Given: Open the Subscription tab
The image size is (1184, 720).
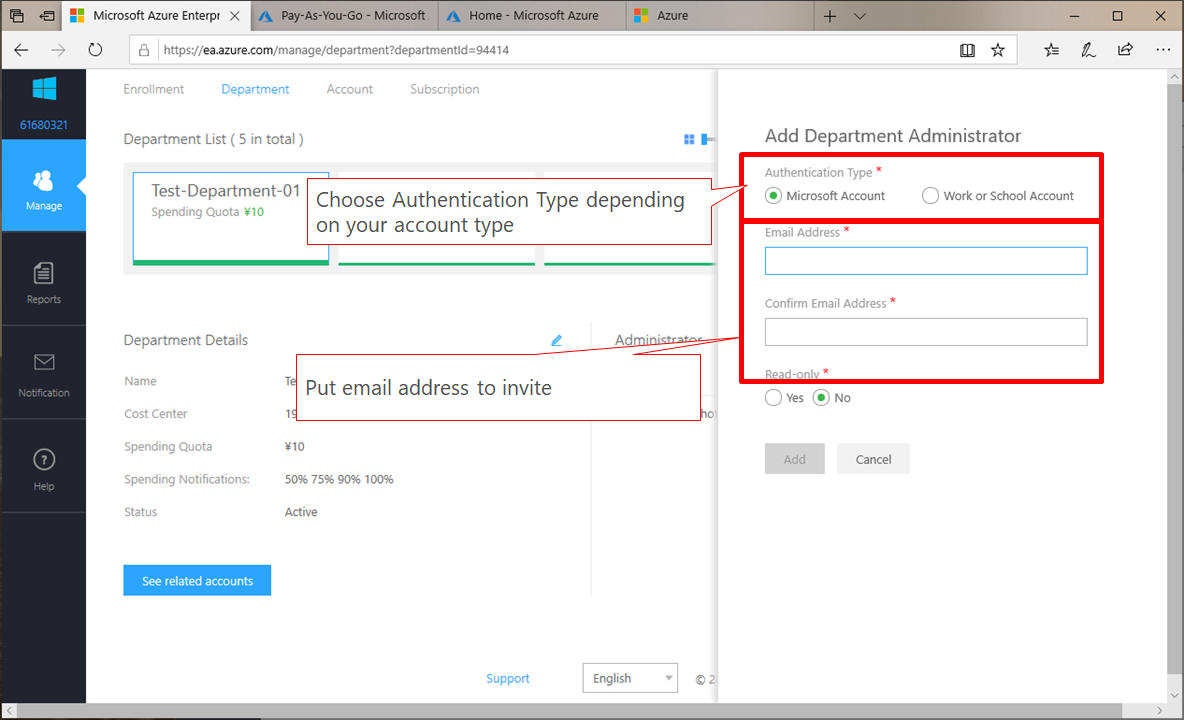Looking at the screenshot, I should click(x=445, y=89).
